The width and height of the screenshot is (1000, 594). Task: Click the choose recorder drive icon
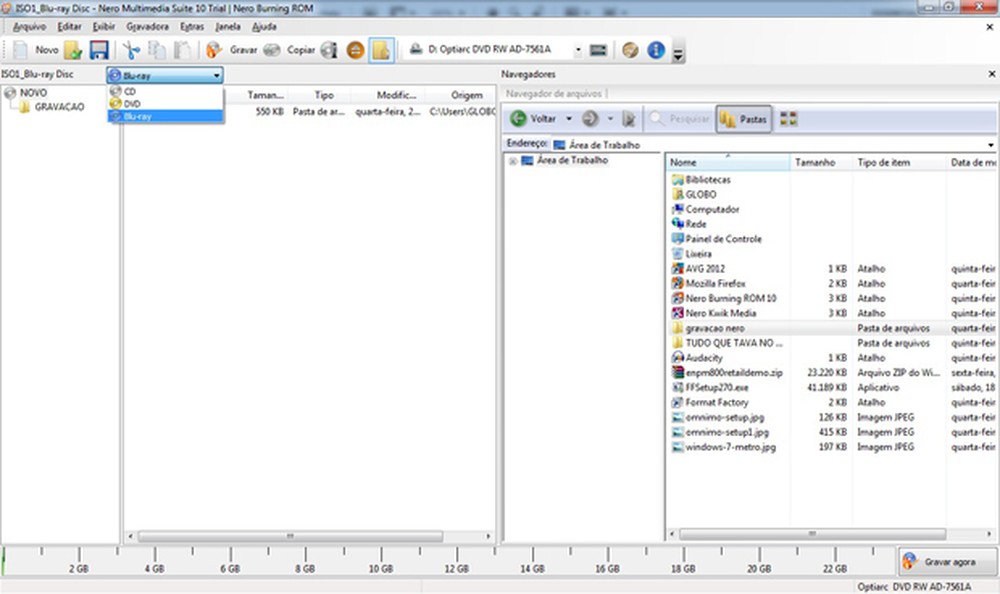pyautogui.click(x=598, y=50)
